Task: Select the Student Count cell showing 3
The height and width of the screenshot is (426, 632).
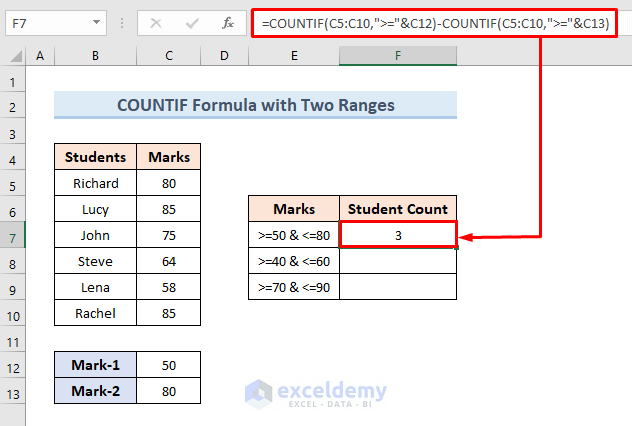Action: coord(398,235)
